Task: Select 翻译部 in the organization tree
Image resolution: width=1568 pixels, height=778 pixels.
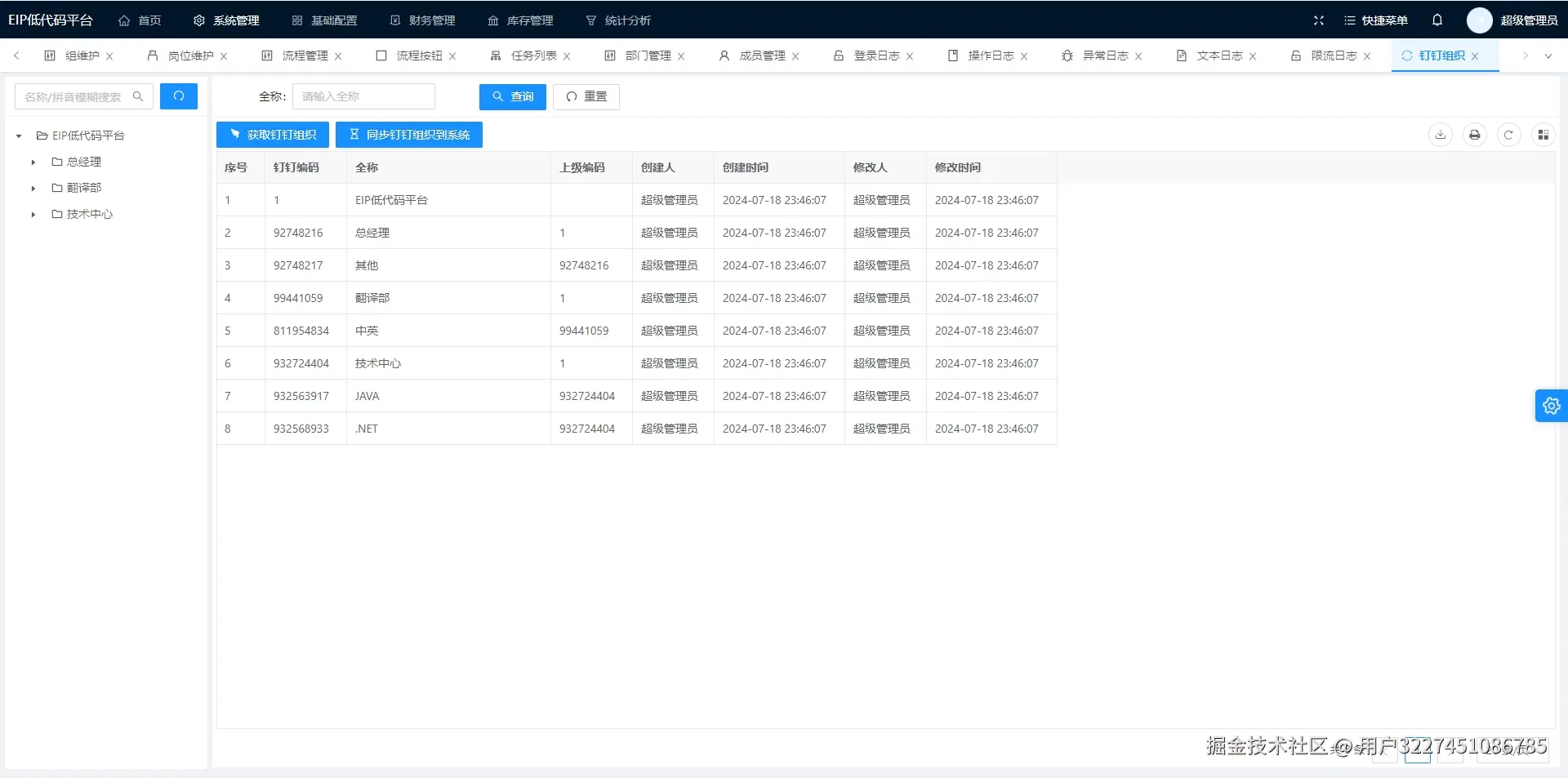Action: pos(84,188)
